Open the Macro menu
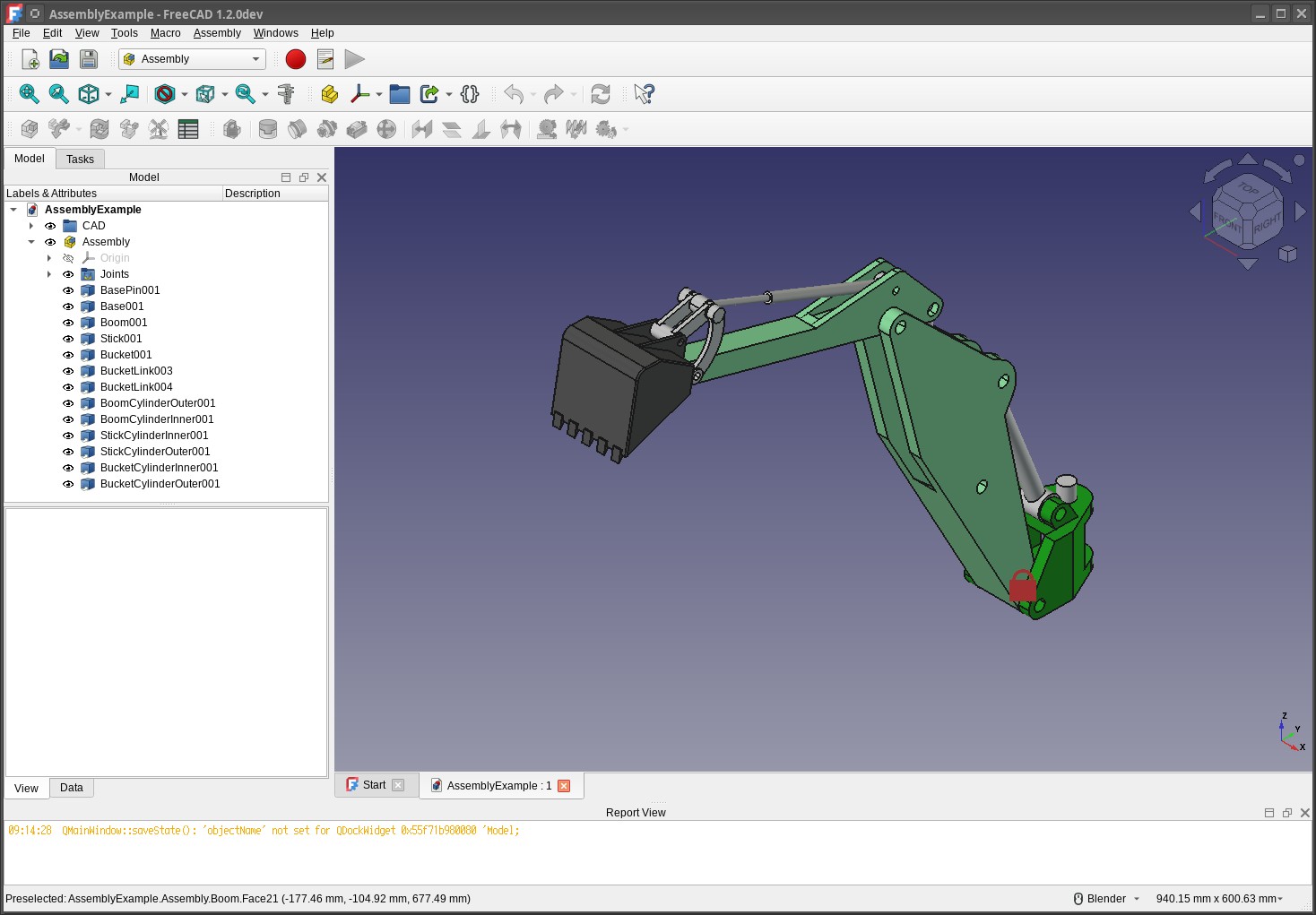The image size is (1316, 915). click(x=165, y=33)
